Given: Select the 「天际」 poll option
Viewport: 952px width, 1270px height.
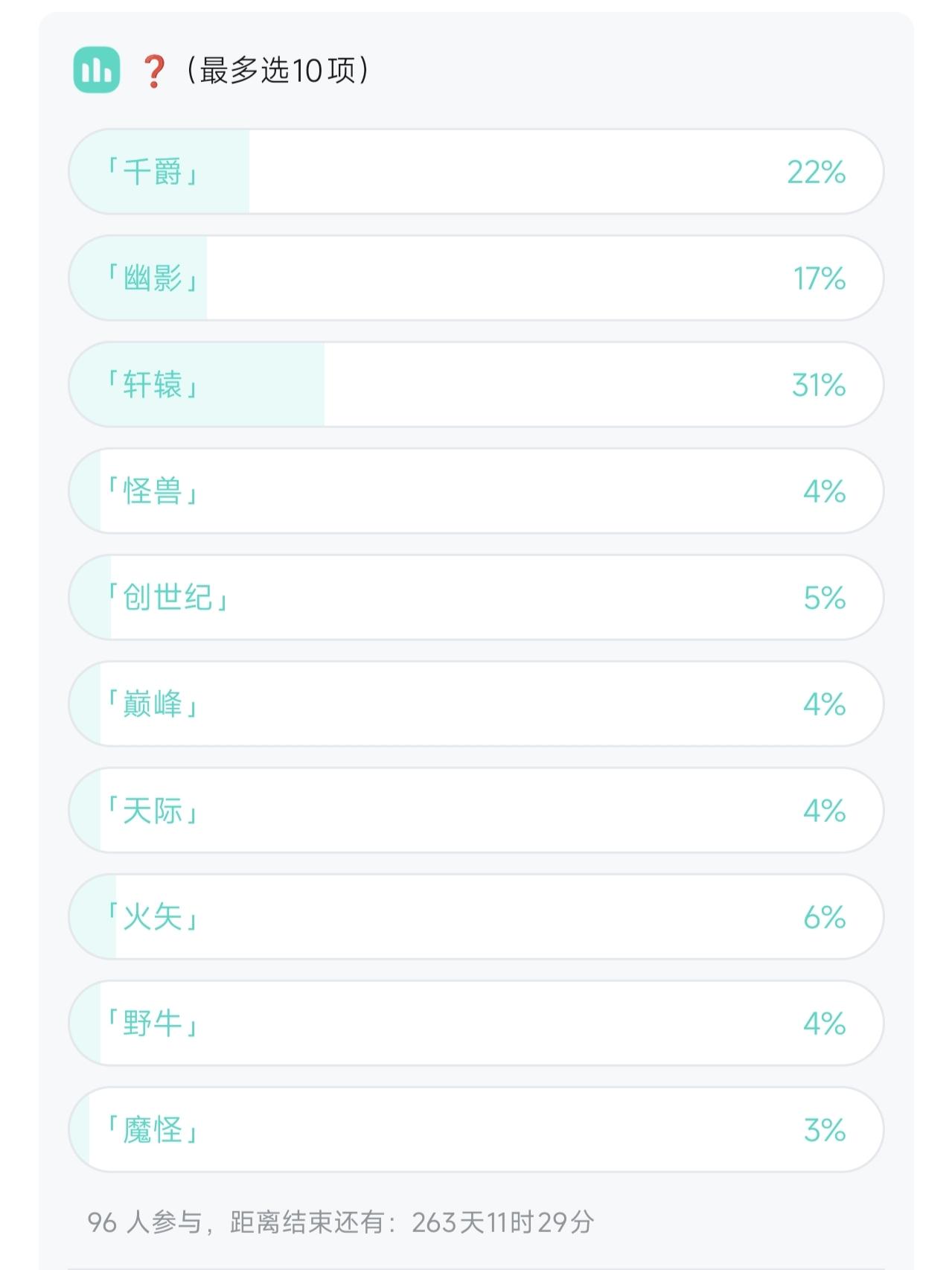Looking at the screenshot, I should (153, 811).
